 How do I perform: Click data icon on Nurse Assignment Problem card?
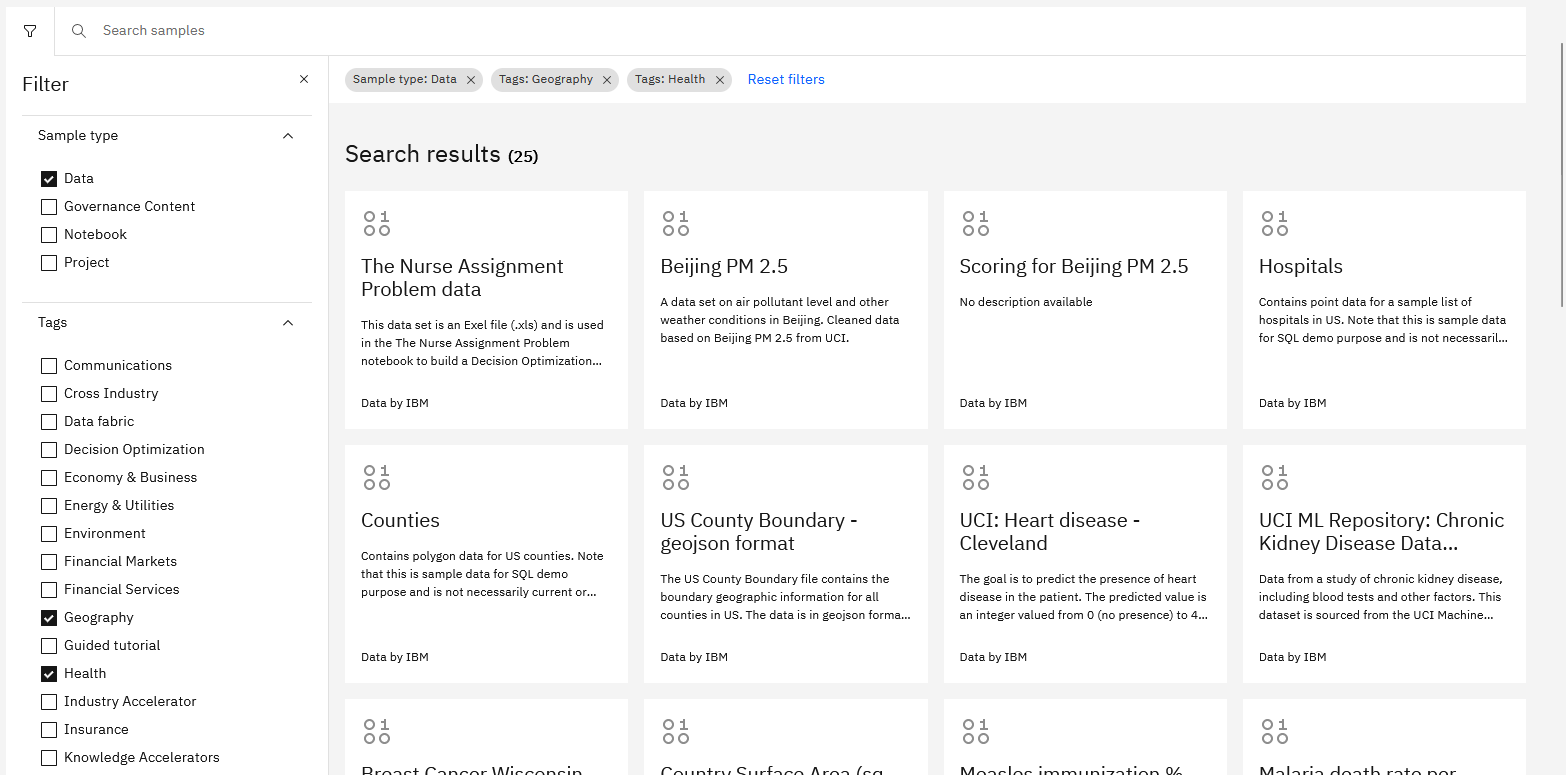point(377,223)
